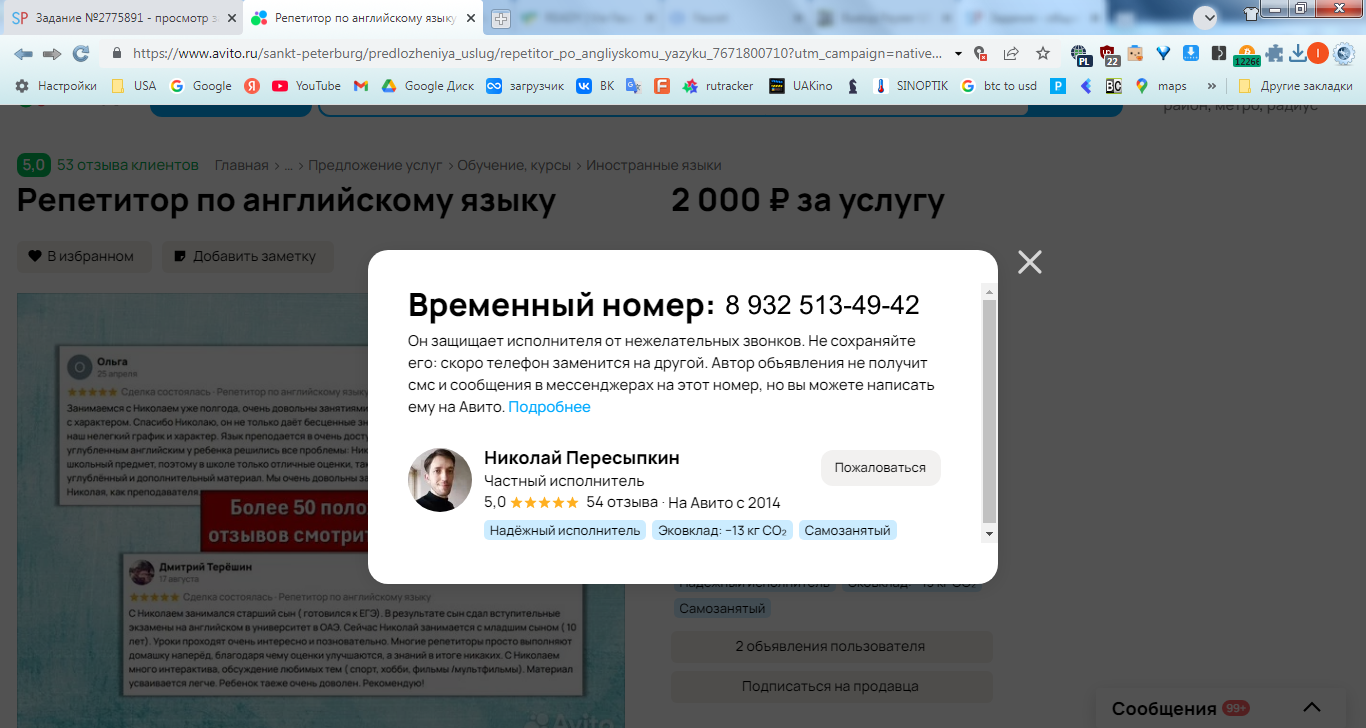Open the tab search dropdown chevron

coord(1205,16)
